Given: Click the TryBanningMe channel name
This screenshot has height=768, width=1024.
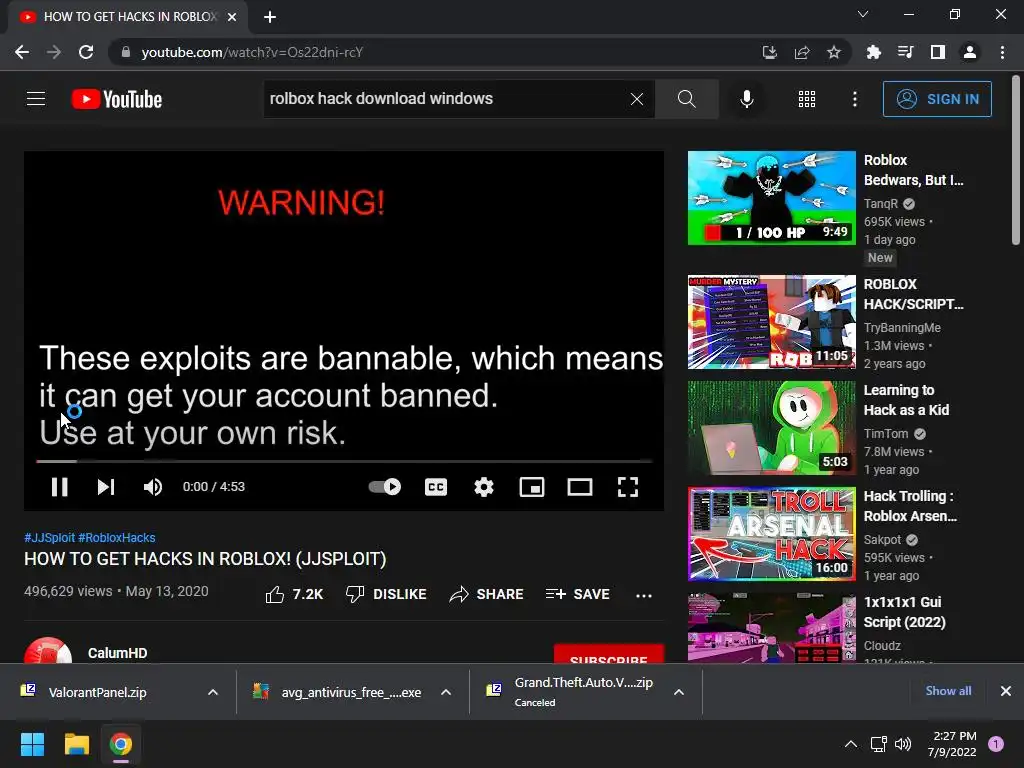Looking at the screenshot, I should [902, 328].
